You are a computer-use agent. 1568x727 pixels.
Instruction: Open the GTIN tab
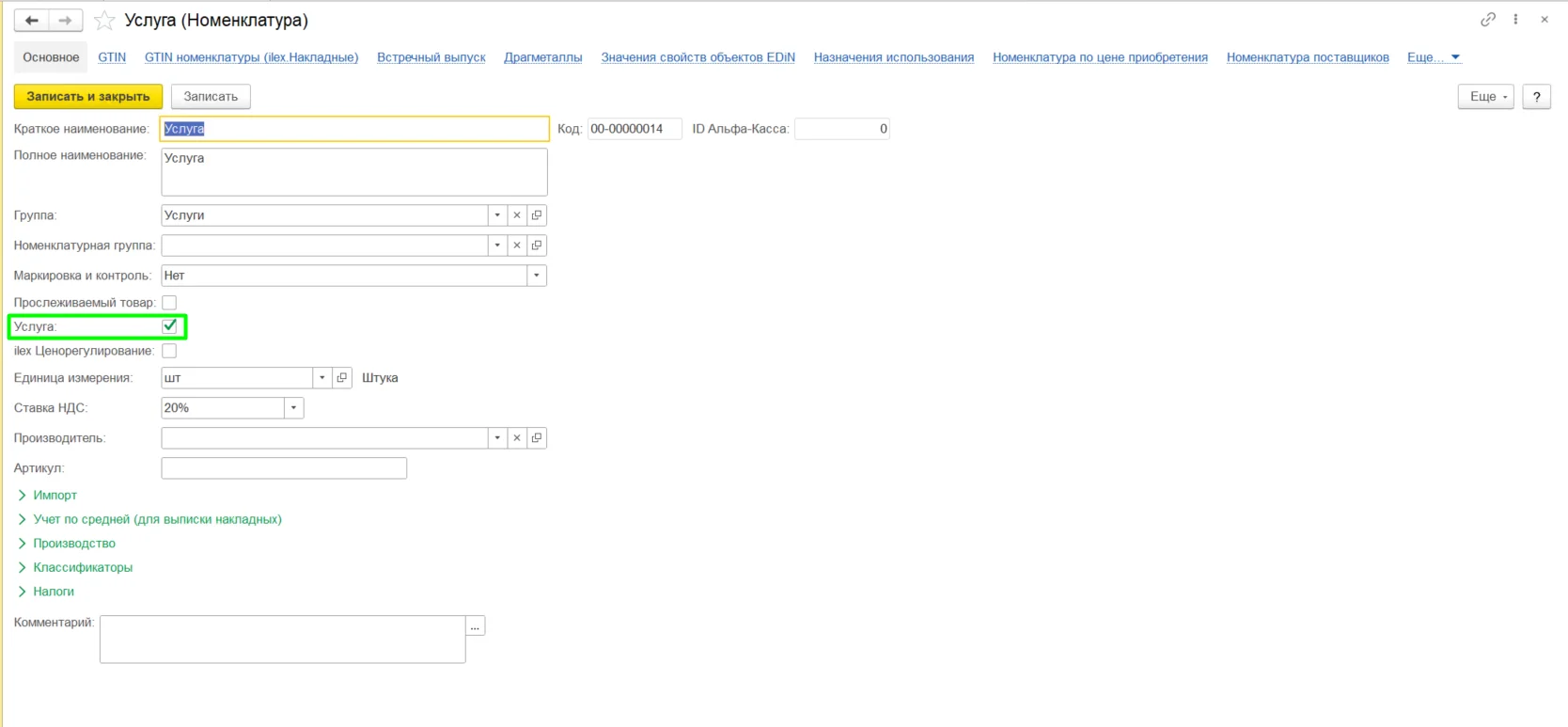(112, 57)
